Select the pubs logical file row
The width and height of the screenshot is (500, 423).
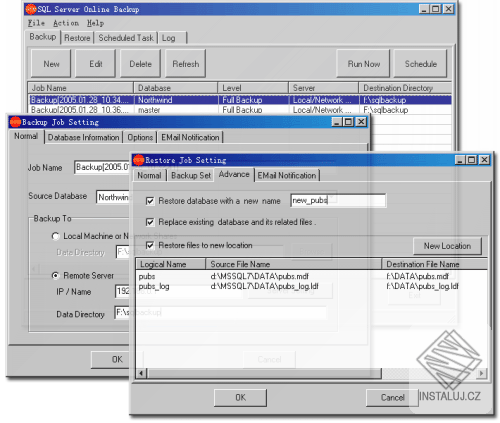pyautogui.click(x=312, y=276)
